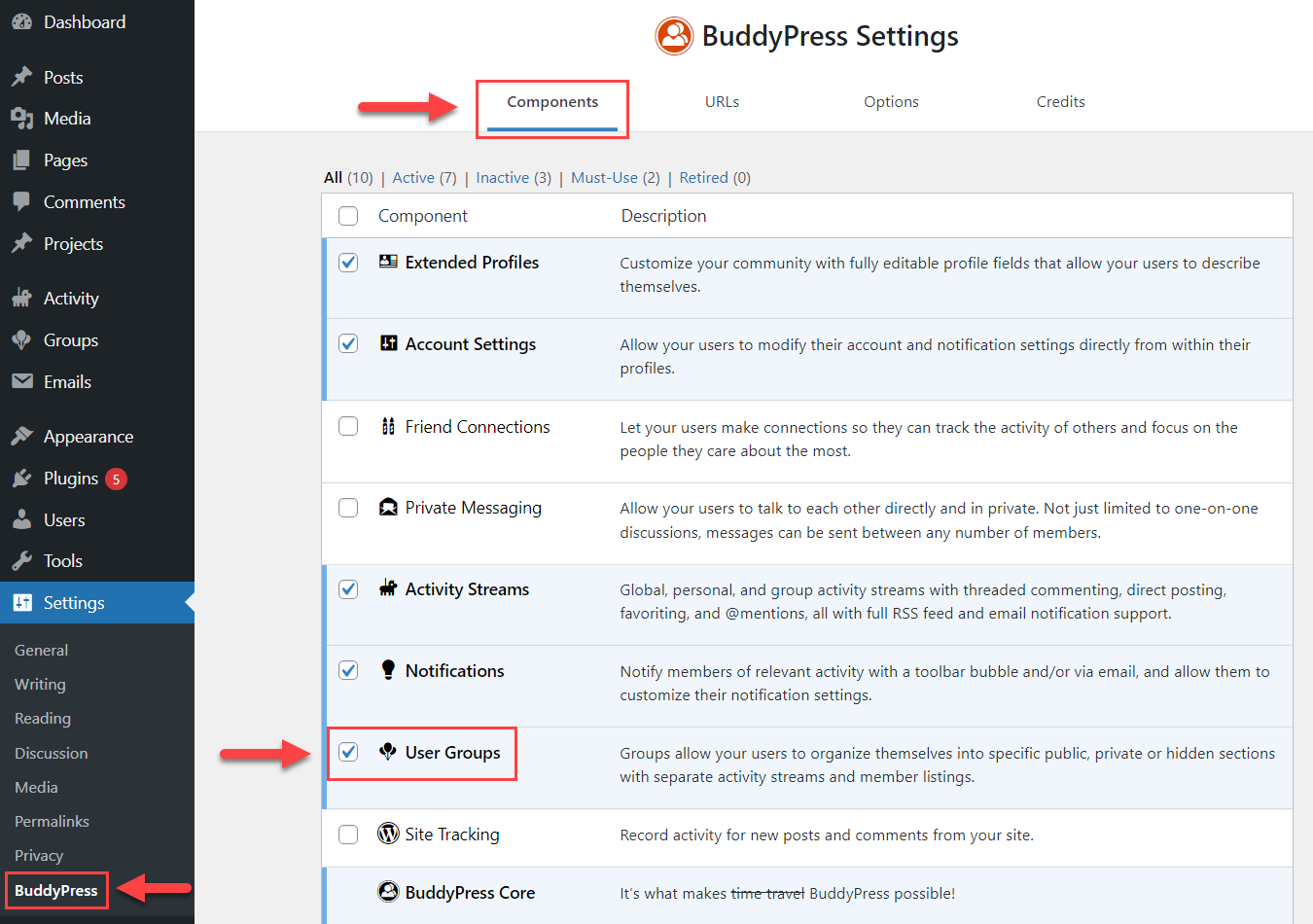This screenshot has width=1313, height=924.
Task: Click the Tools wrench icon
Action: click(x=21, y=561)
